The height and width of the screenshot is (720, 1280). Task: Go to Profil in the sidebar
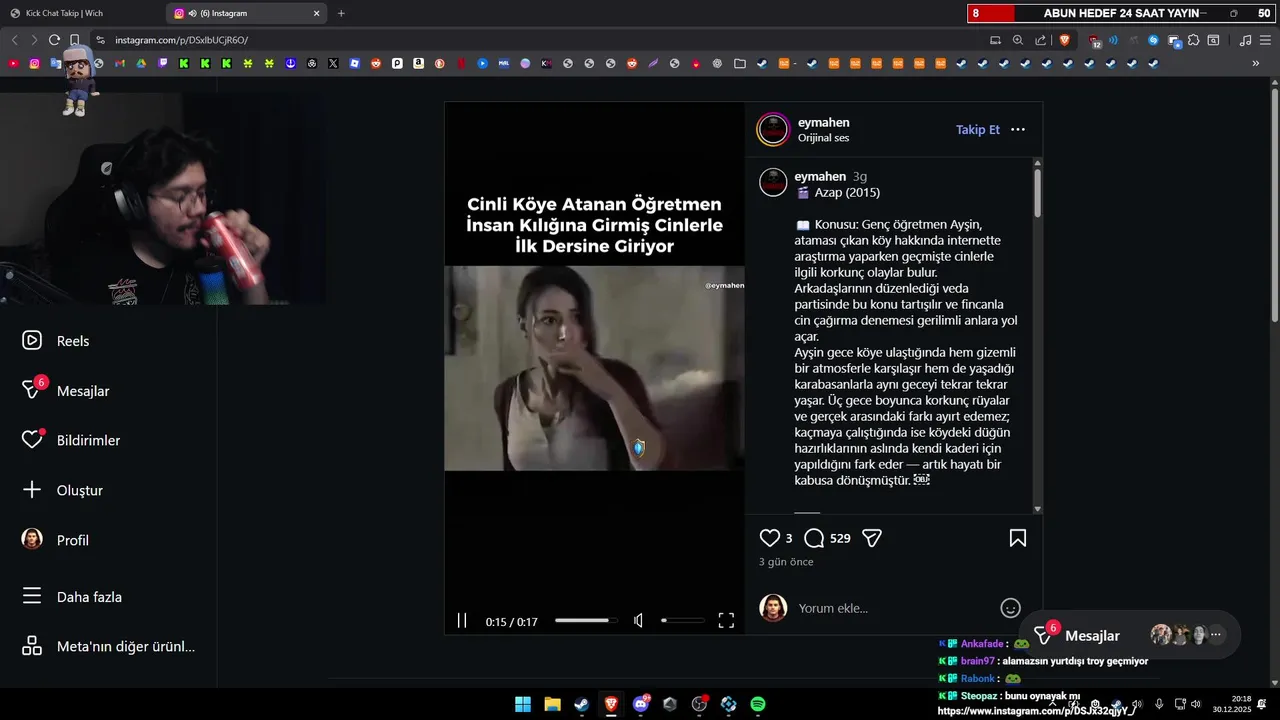[x=57, y=540]
